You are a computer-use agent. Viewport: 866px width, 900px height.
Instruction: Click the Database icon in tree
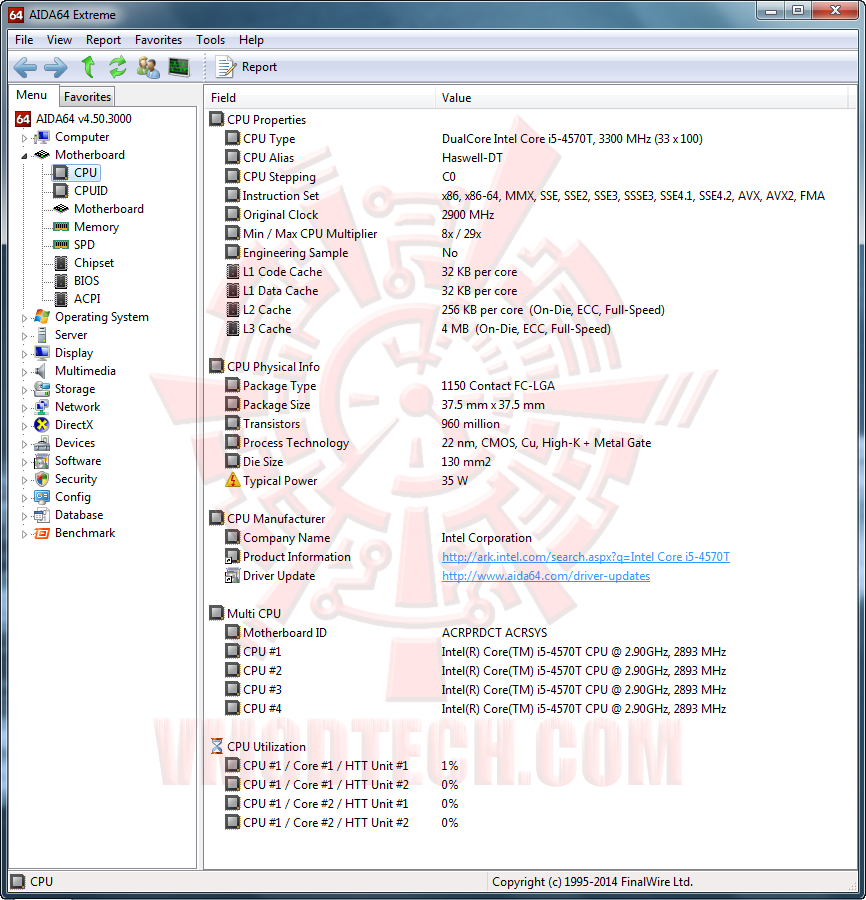pos(42,515)
